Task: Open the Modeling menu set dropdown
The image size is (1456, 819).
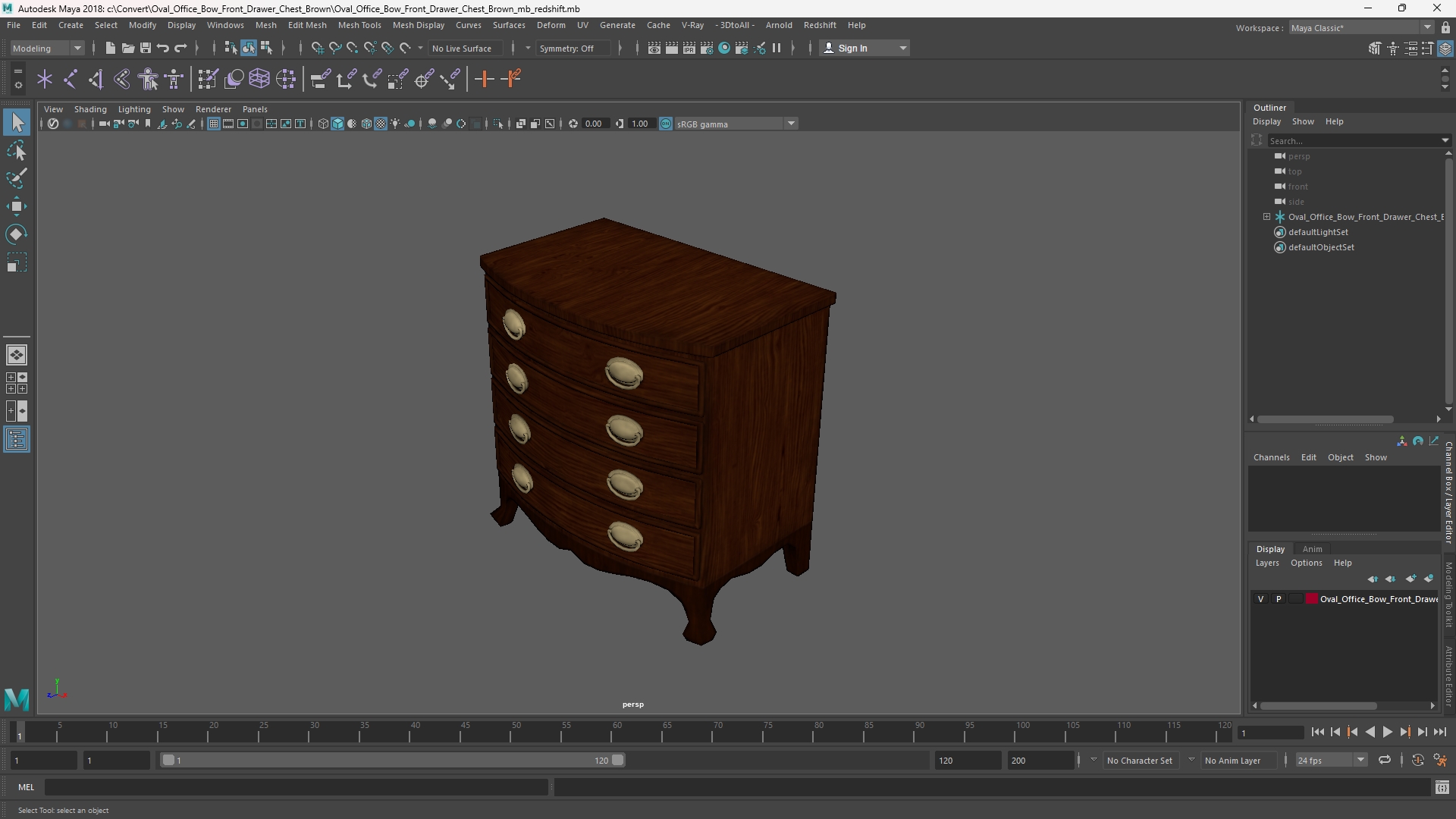Action: tap(47, 48)
